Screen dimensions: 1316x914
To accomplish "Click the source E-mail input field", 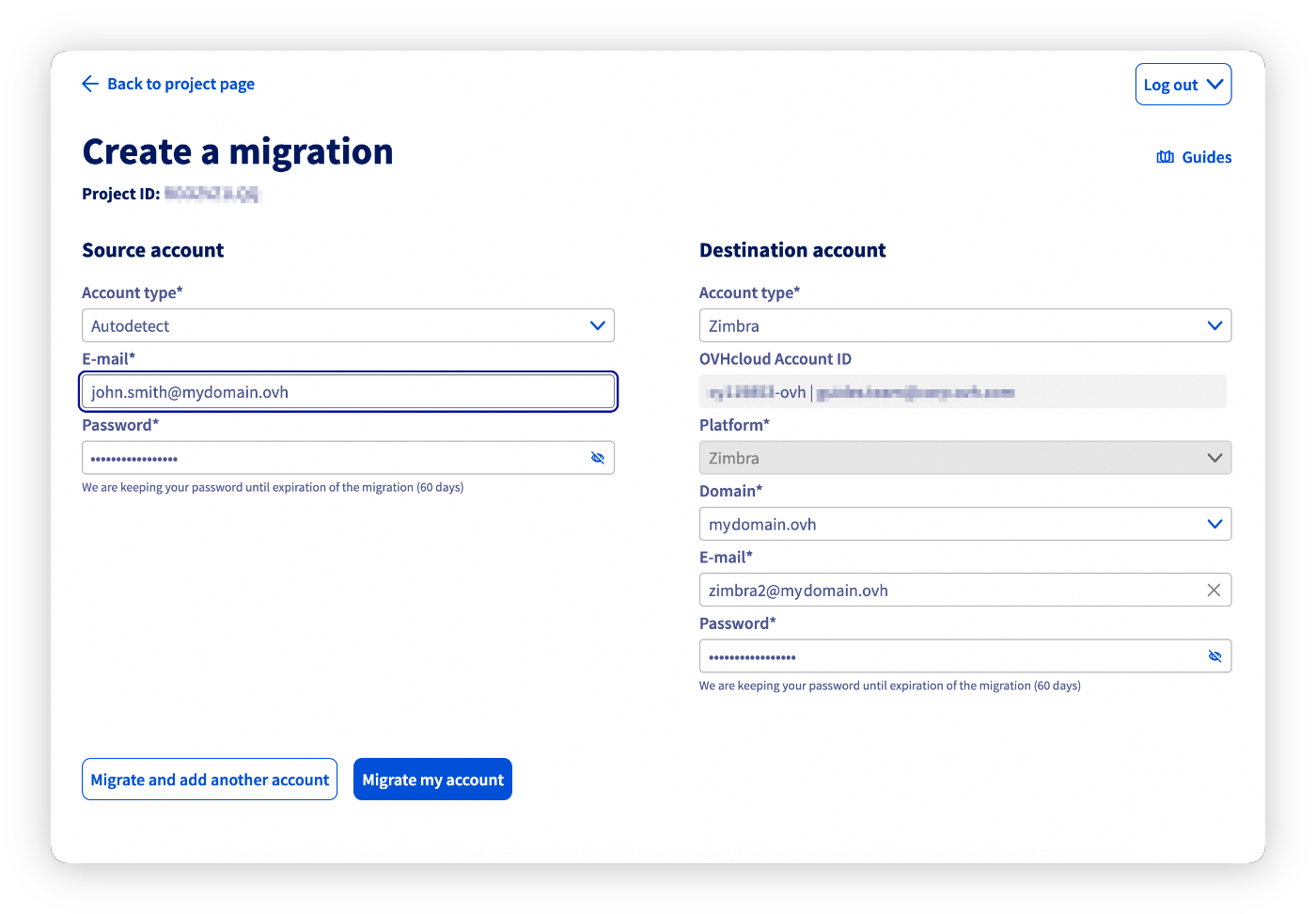I will [x=348, y=391].
